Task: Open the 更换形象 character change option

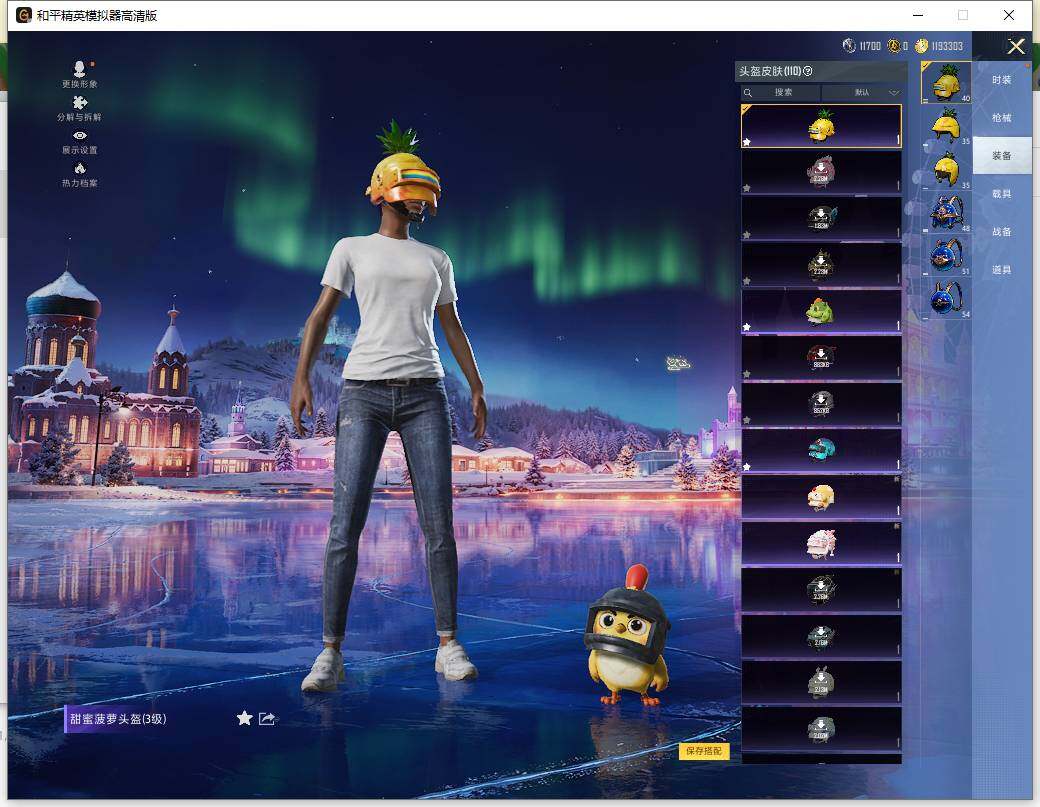Action: click(79, 74)
